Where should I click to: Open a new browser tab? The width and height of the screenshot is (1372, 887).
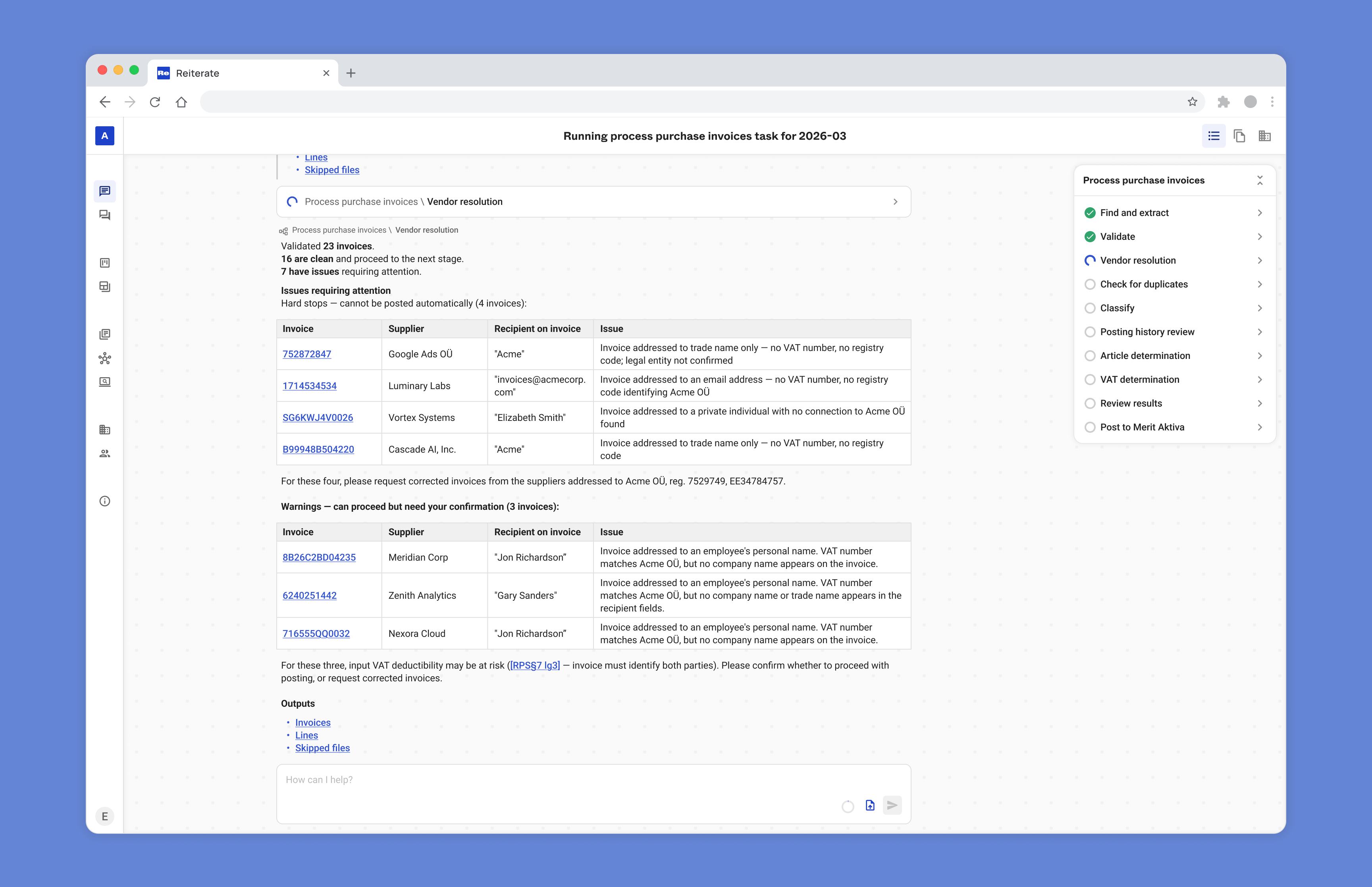coord(351,73)
